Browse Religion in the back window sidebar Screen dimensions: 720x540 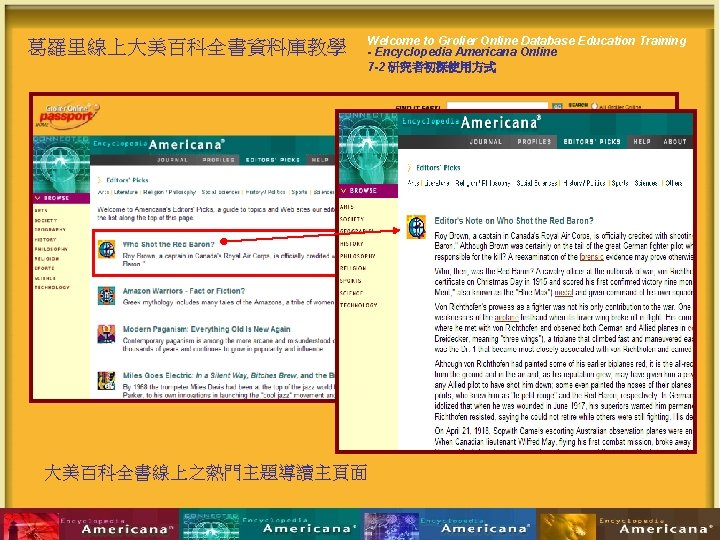(x=47, y=259)
